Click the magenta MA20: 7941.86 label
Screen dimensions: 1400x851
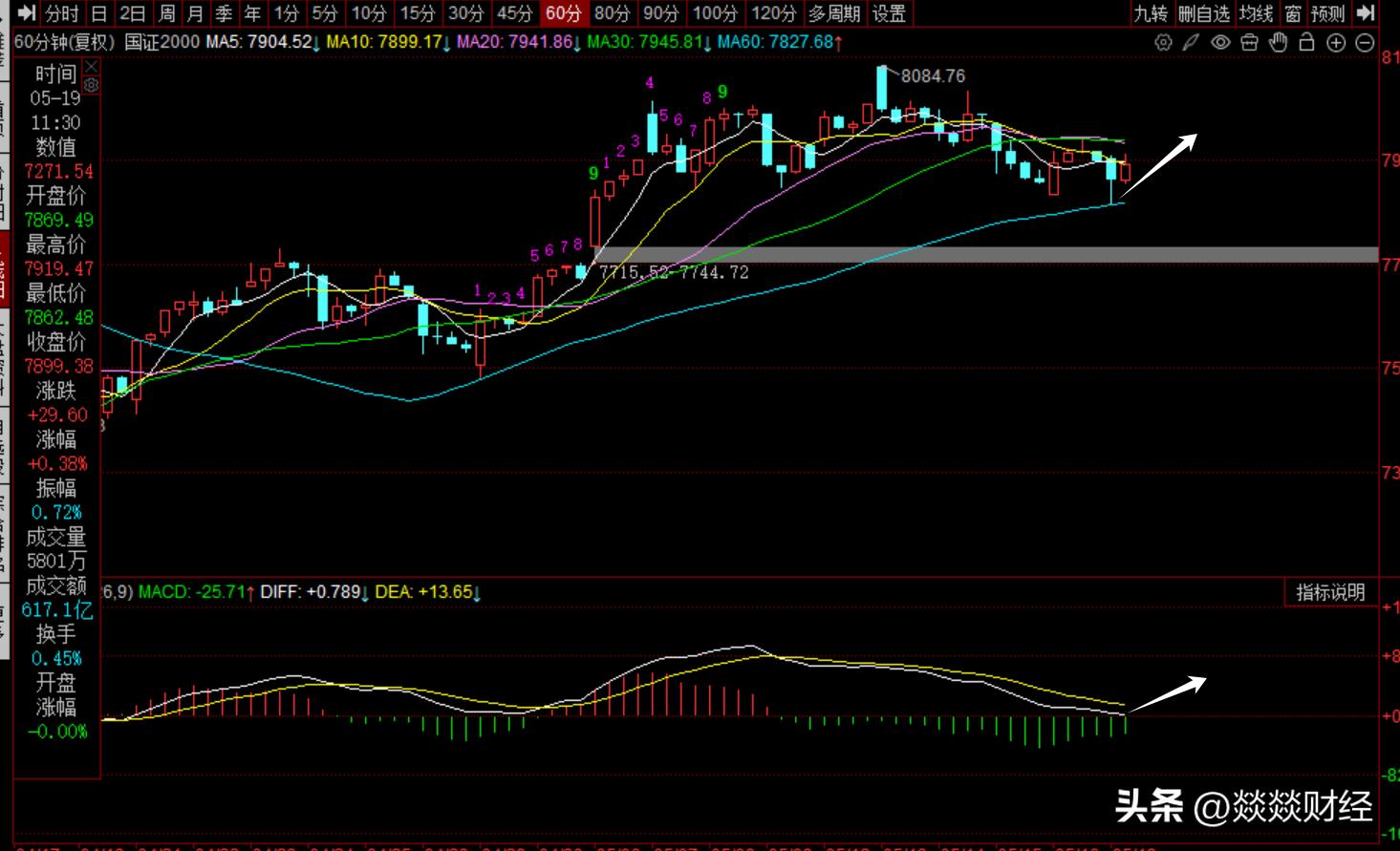point(519,42)
